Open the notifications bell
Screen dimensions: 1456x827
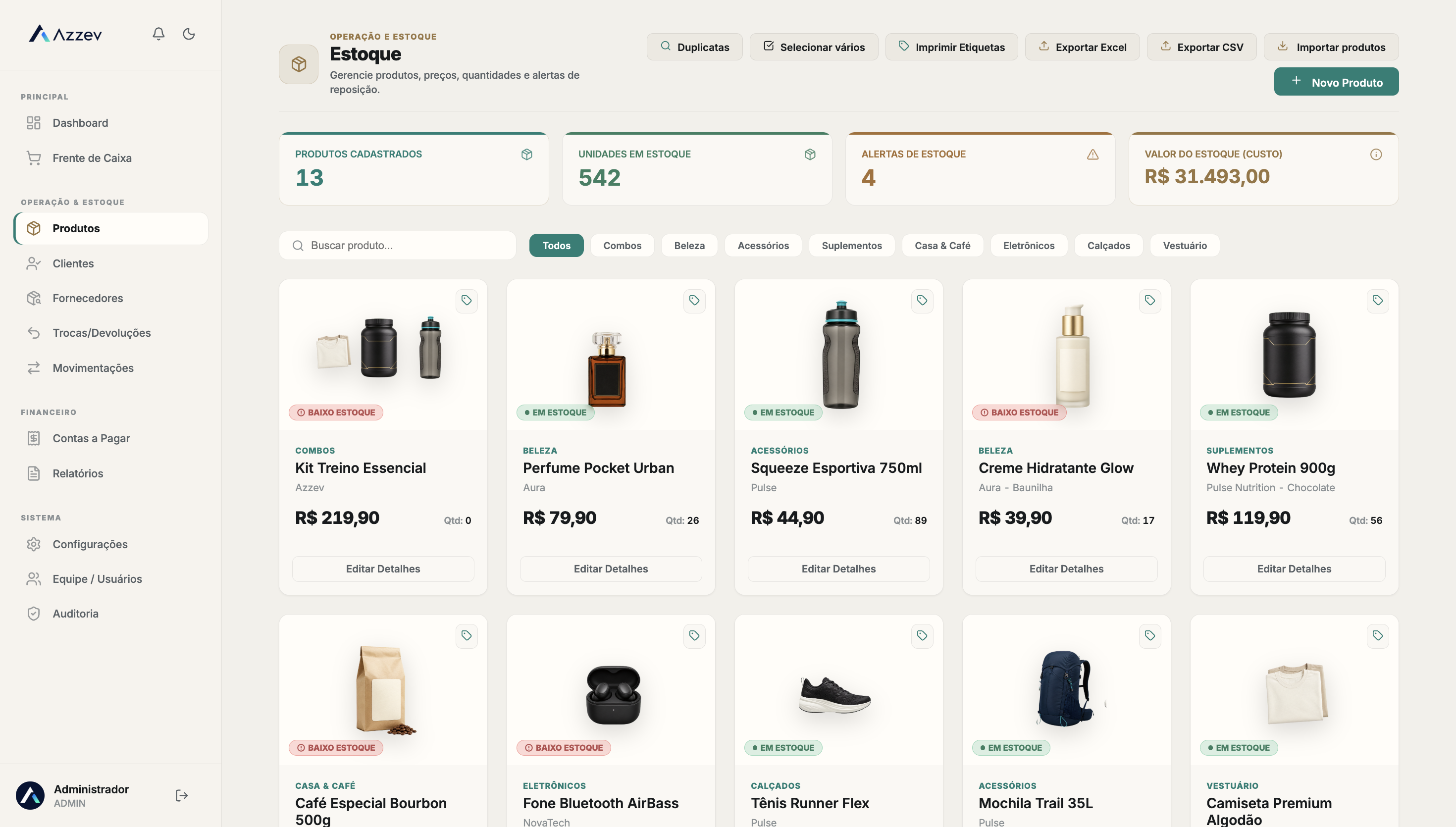pyautogui.click(x=158, y=34)
